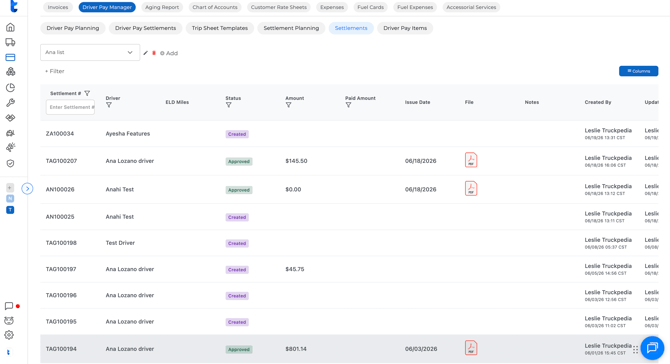Image resolution: width=670 pixels, height=364 pixels.
Task: Open the settings gear in sidebar
Action: [9, 335]
